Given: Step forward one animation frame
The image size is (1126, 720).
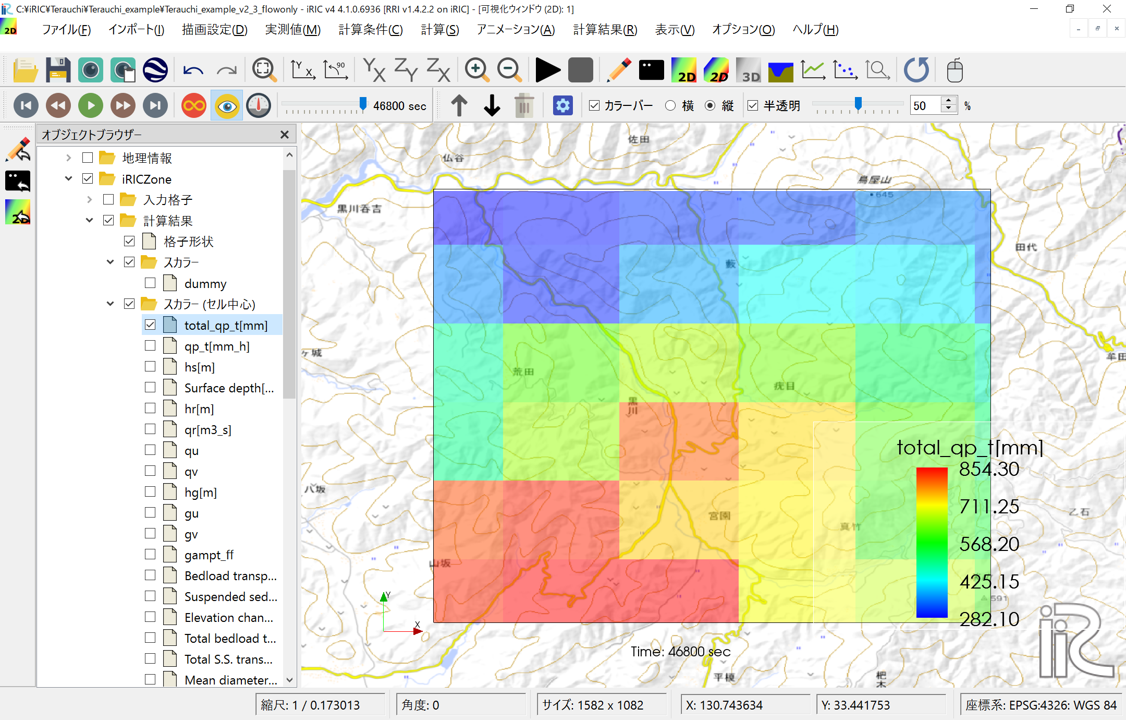Looking at the screenshot, I should coord(123,106).
